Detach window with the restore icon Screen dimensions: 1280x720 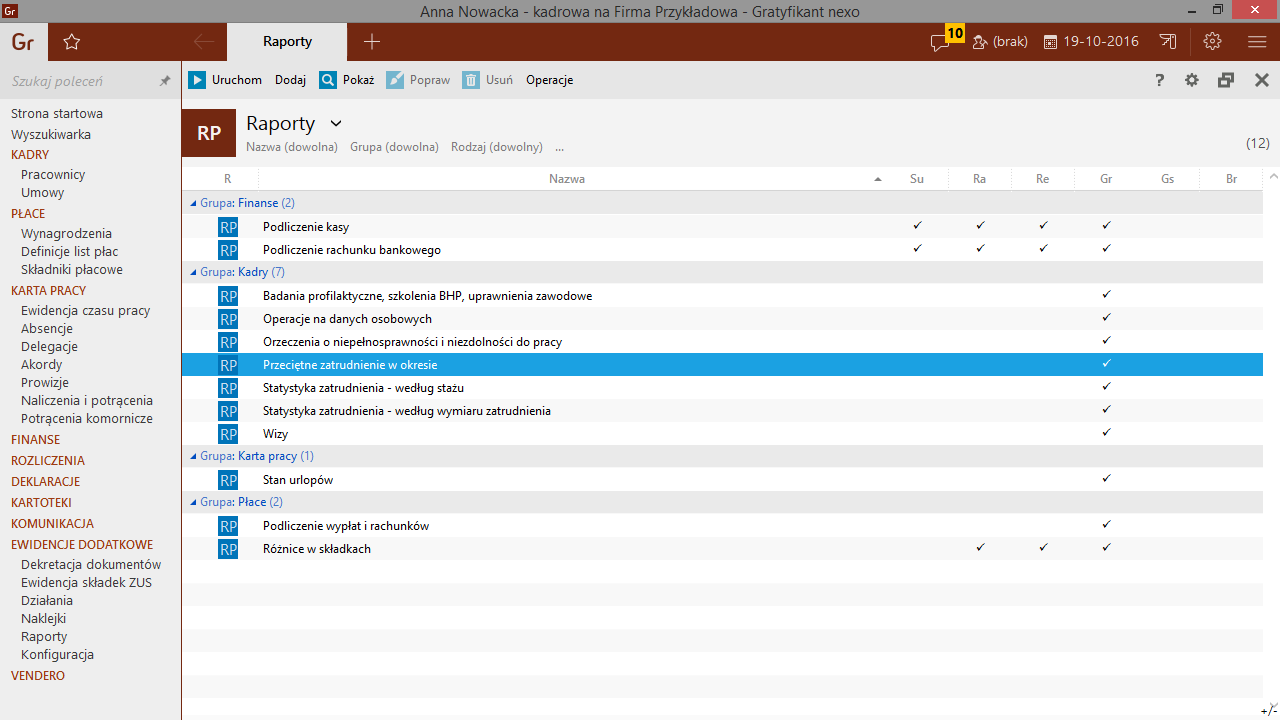1226,80
